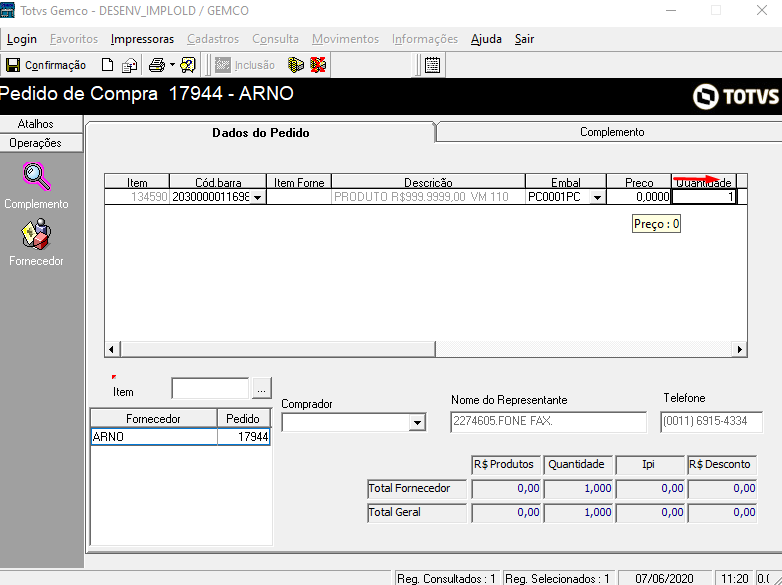Click the Preco column header
Image resolution: width=782 pixels, height=585 pixels.
pos(639,183)
